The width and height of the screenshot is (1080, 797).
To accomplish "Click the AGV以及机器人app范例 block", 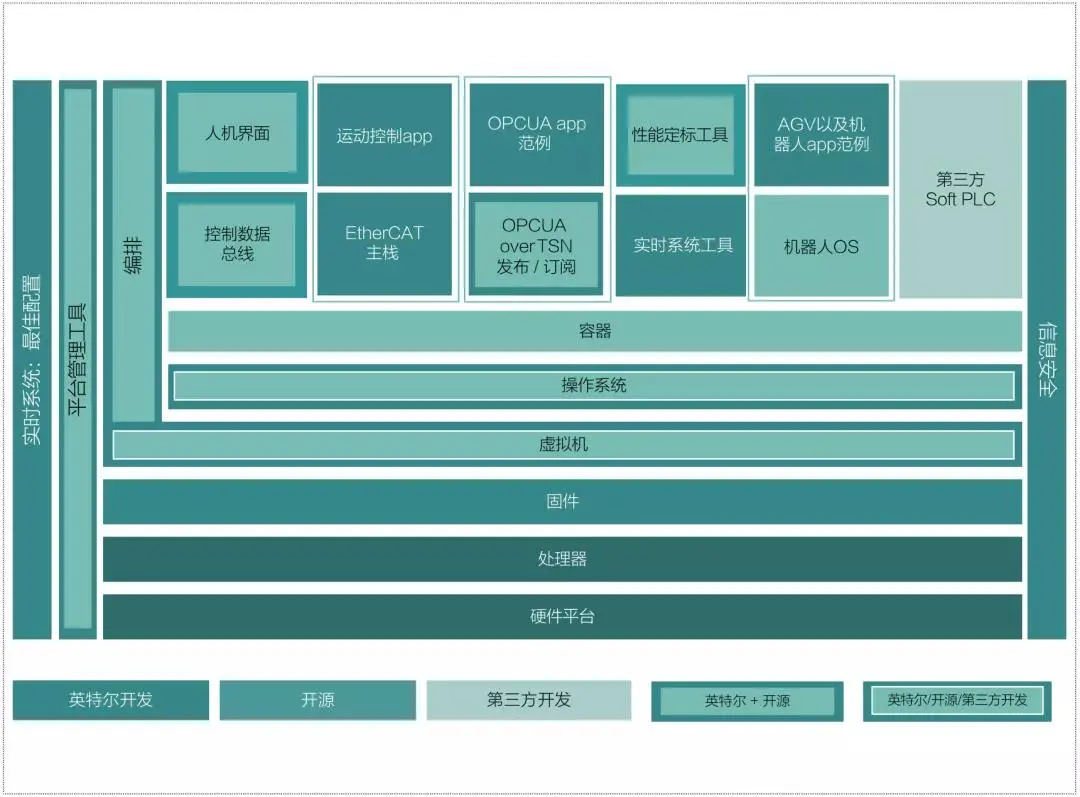I will 821,133.
